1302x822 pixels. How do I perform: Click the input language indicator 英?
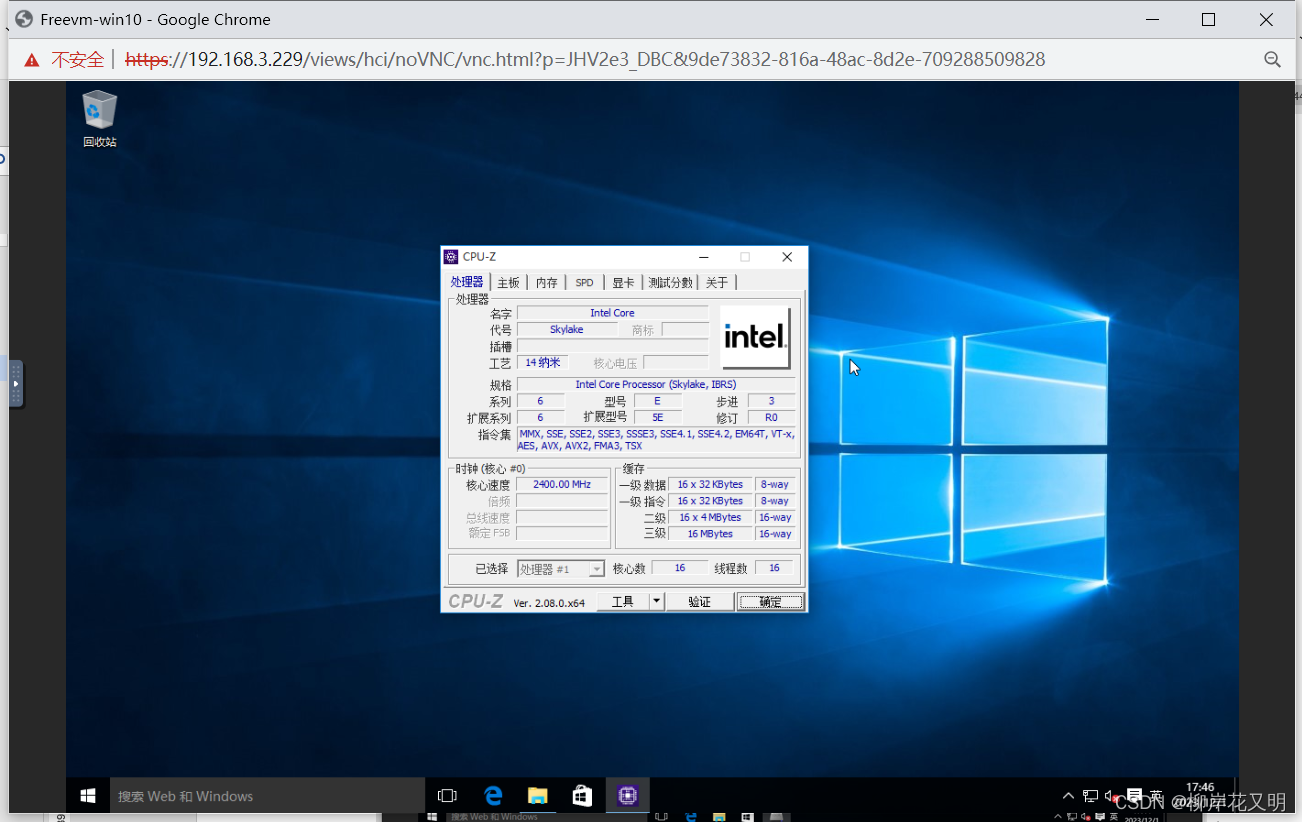[x=1156, y=796]
